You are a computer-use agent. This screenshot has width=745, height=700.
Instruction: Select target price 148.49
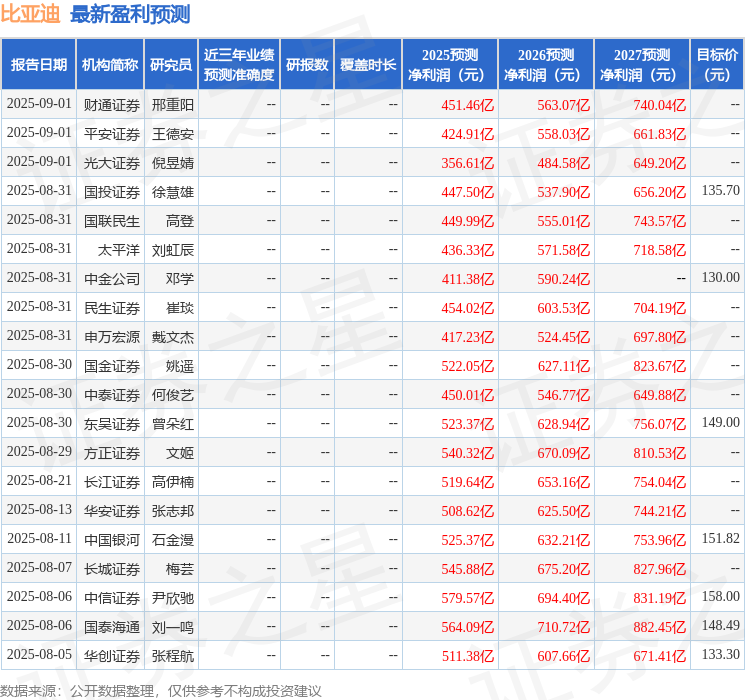[x=721, y=625]
